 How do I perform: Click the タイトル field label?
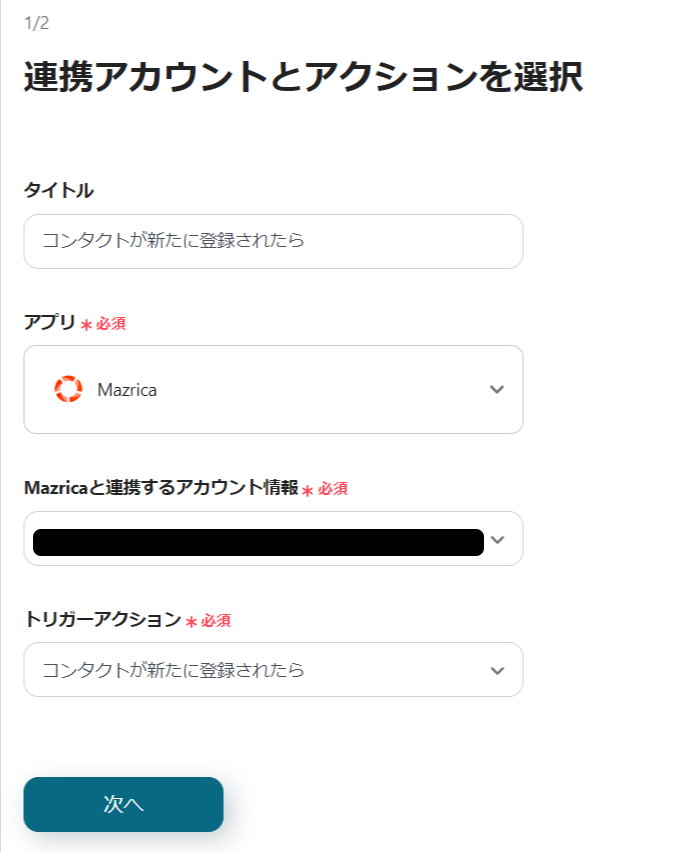58,190
